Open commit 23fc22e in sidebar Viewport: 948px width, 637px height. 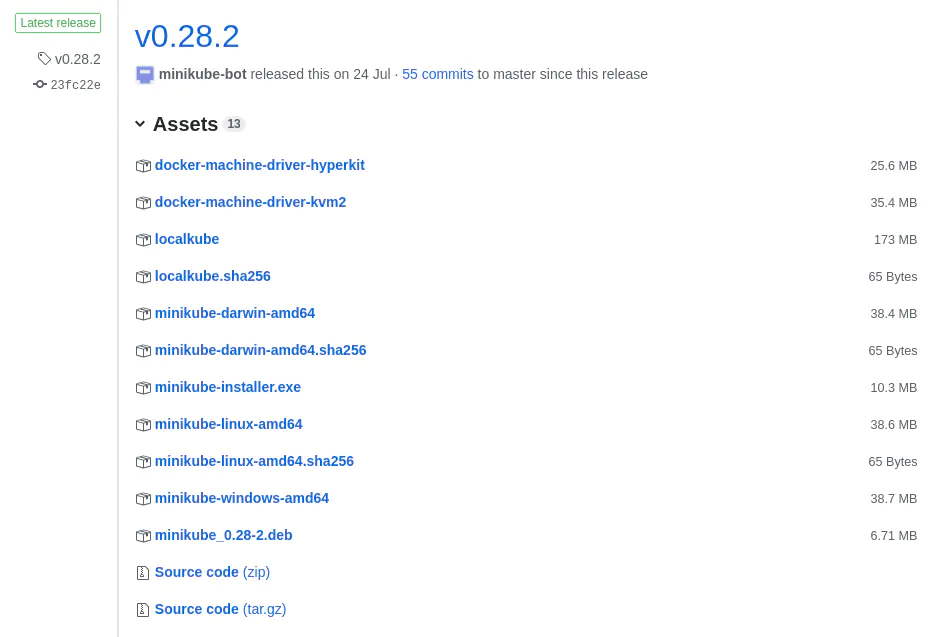click(75, 85)
